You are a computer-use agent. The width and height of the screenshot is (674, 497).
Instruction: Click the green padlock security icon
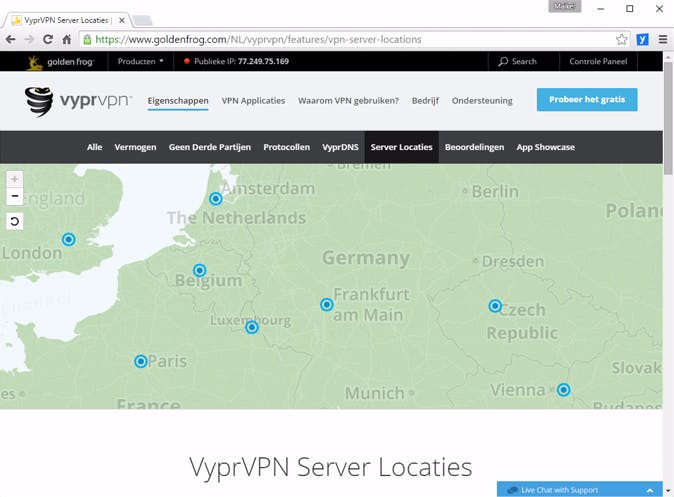(87, 40)
